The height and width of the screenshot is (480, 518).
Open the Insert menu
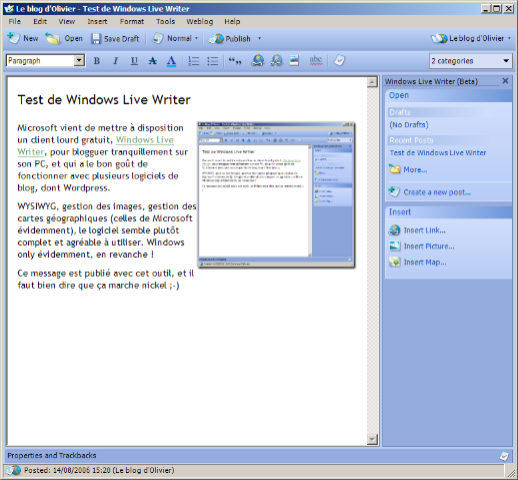pyautogui.click(x=97, y=22)
